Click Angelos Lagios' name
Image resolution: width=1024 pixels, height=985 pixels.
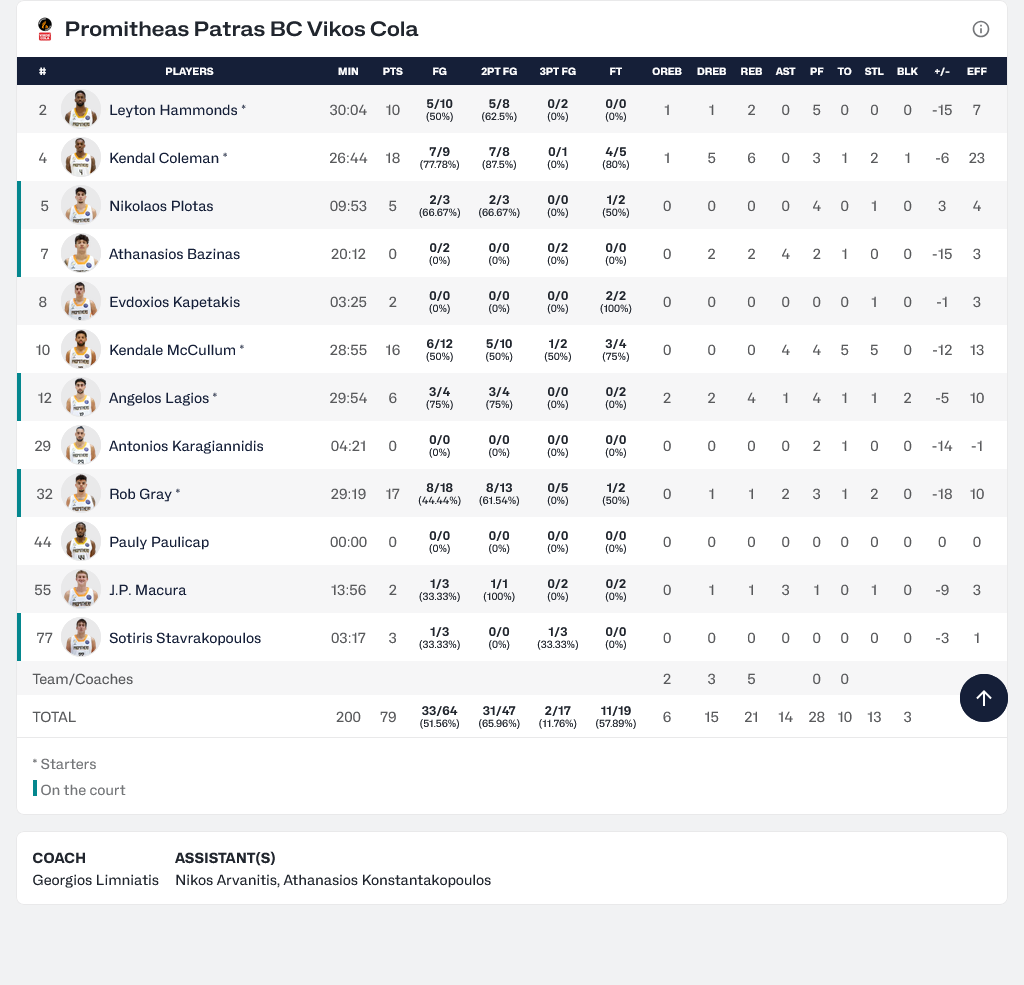coord(159,398)
